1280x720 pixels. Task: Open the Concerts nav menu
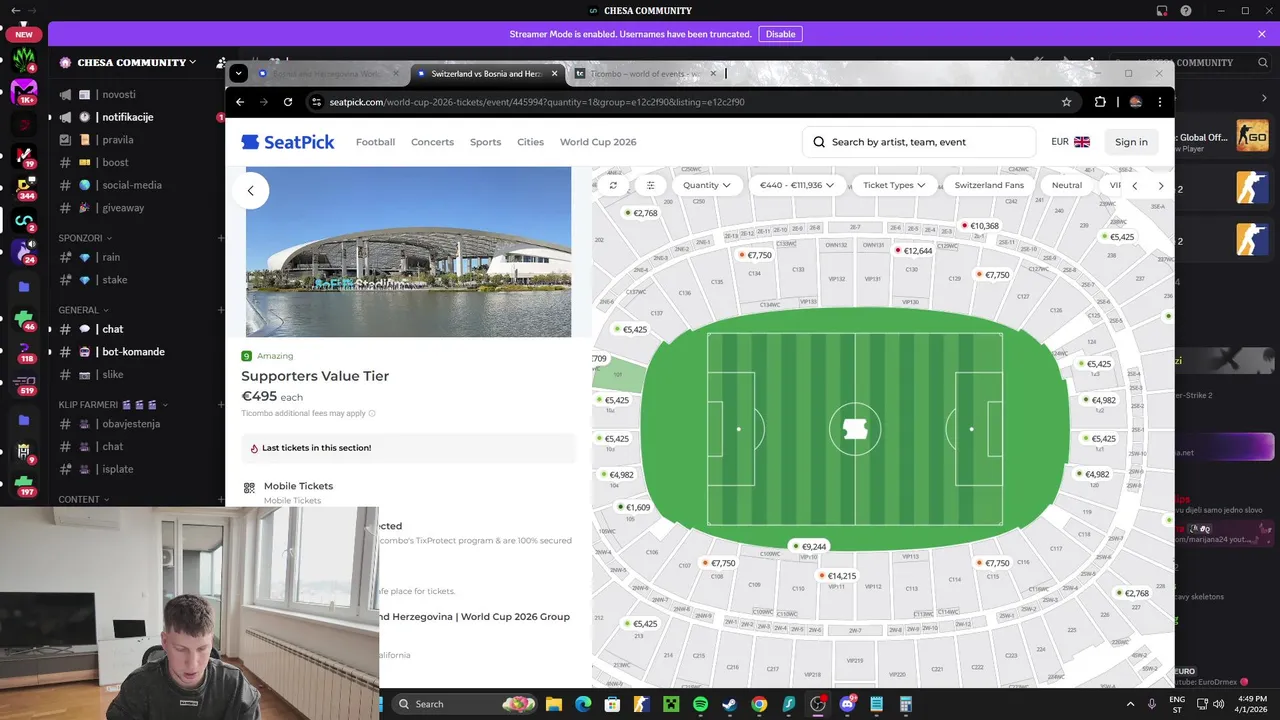coord(432,142)
